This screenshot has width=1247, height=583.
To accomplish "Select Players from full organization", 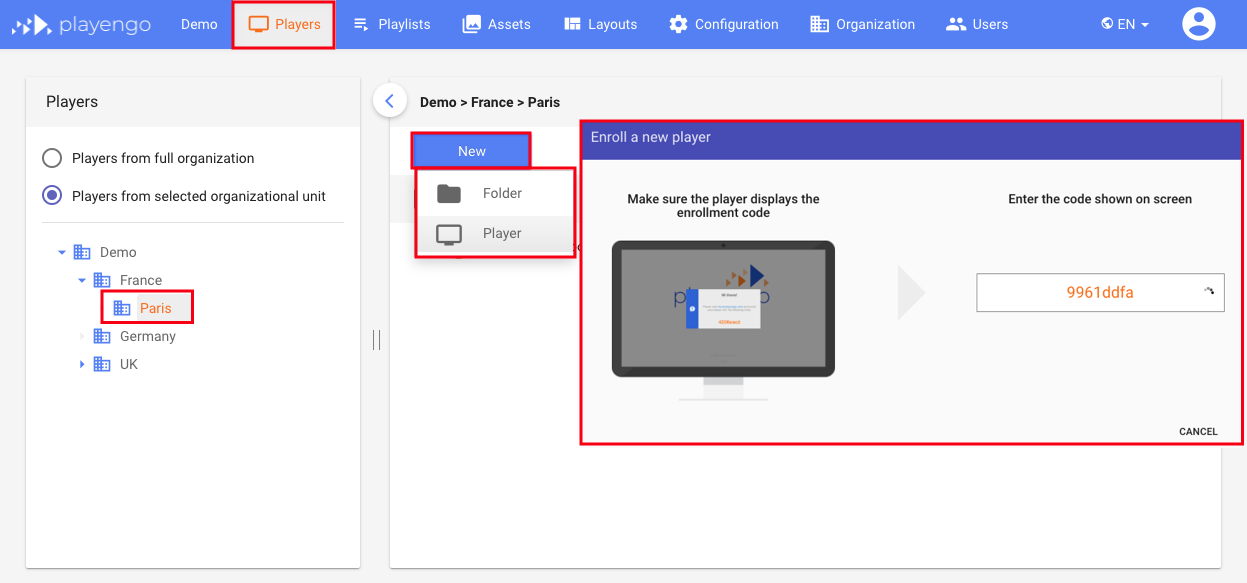I will (x=148, y=158).
